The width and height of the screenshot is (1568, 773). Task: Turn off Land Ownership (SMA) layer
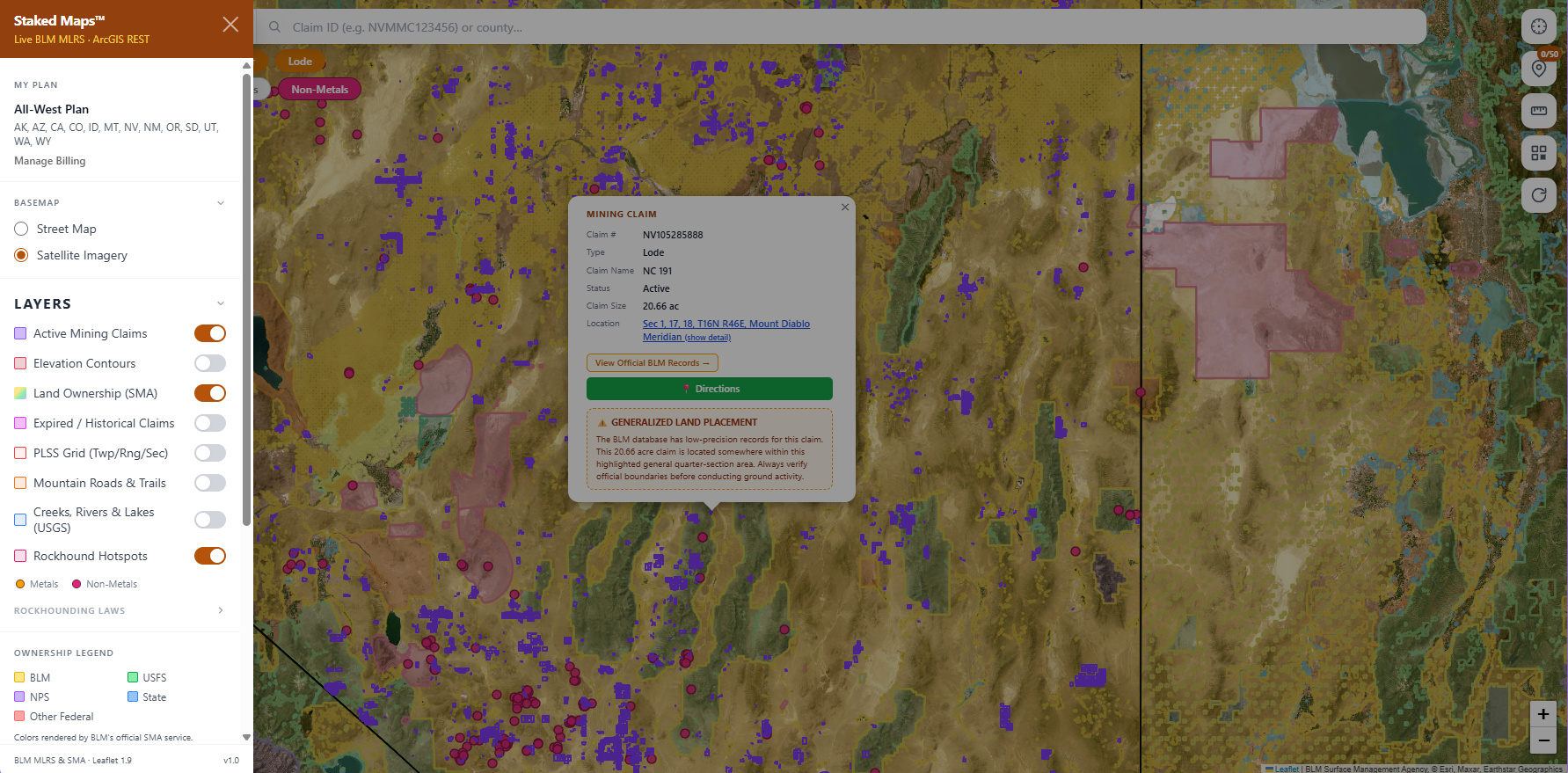(210, 393)
